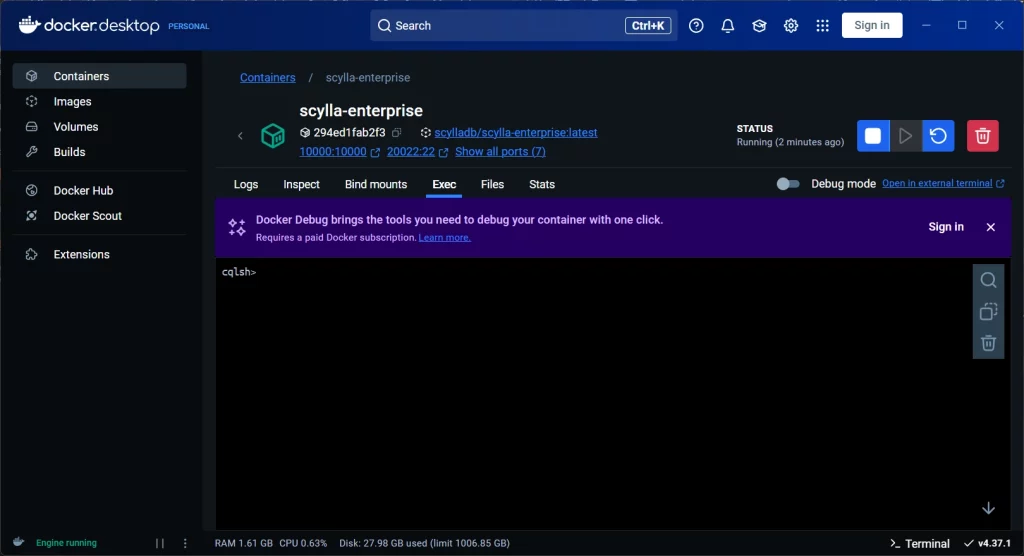
Task: Open port 10000:10000 link
Action: pos(332,151)
